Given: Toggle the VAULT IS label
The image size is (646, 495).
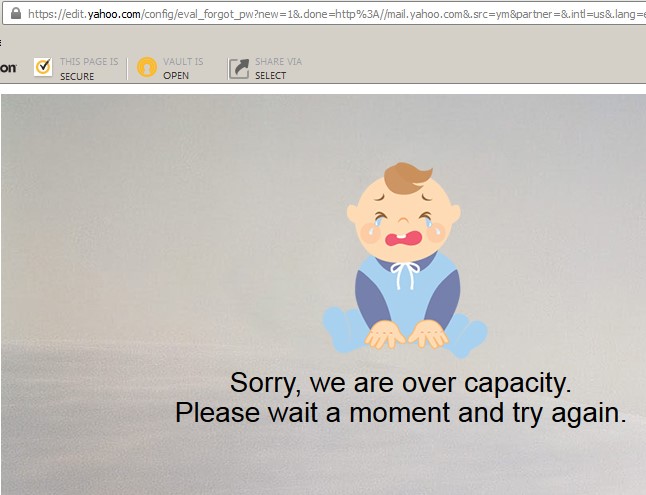Looking at the screenshot, I should coord(183,62).
